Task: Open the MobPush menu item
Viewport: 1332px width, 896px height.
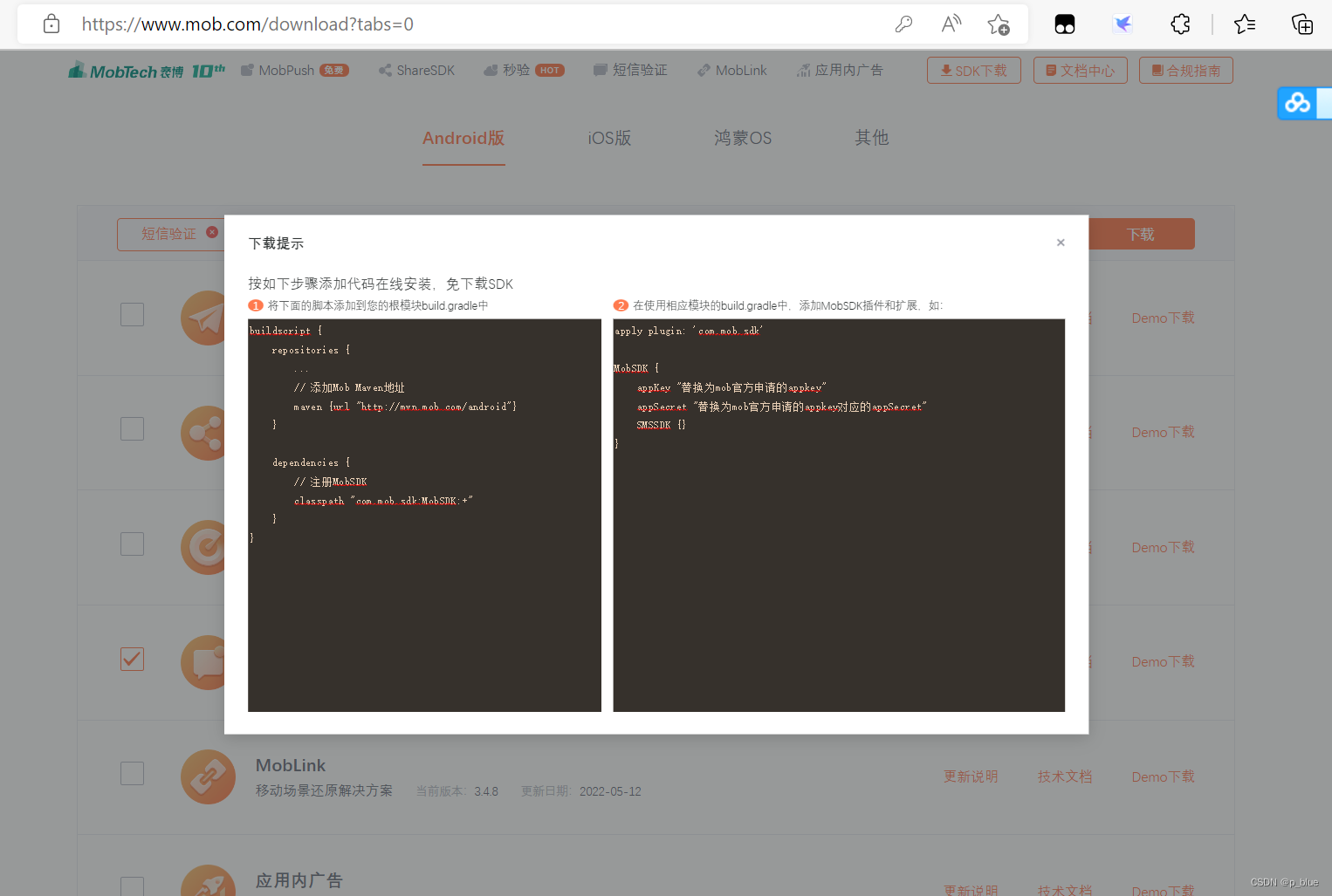Action: pos(294,71)
